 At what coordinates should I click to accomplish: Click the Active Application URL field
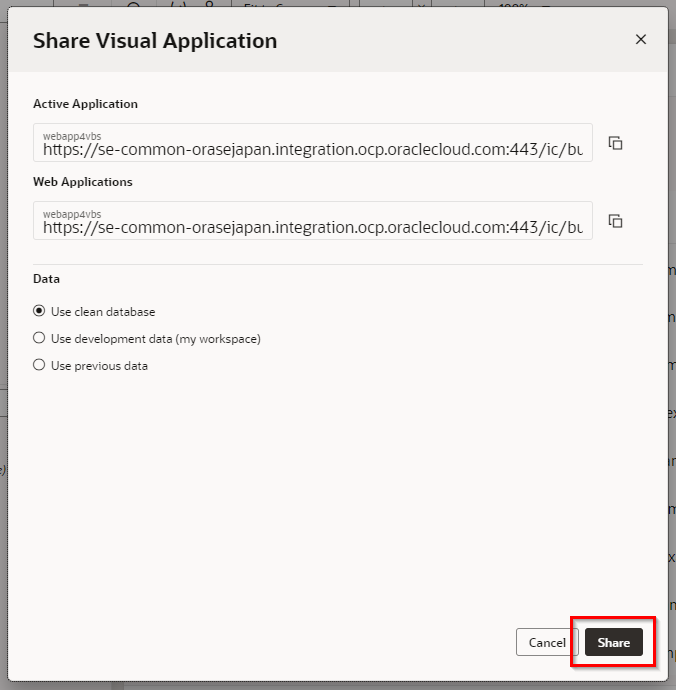tap(312, 149)
